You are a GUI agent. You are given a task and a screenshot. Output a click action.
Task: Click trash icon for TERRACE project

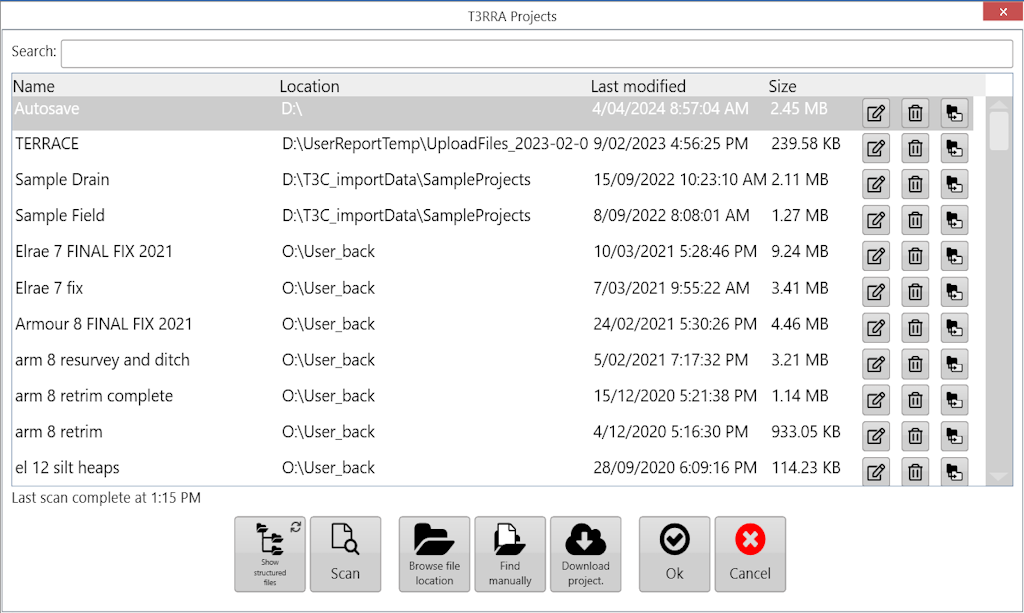point(915,148)
